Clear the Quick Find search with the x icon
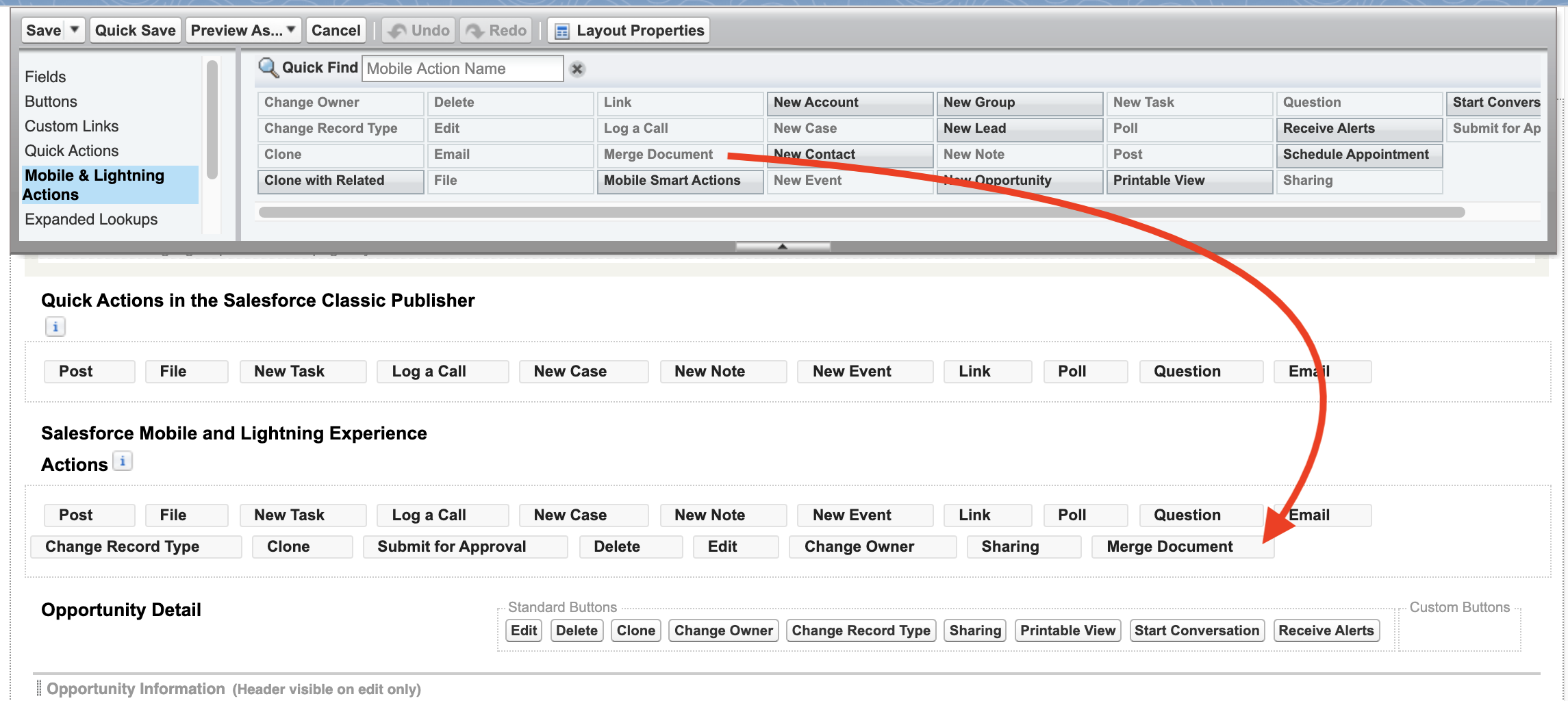Image resolution: width=1568 pixels, height=701 pixels. [577, 68]
